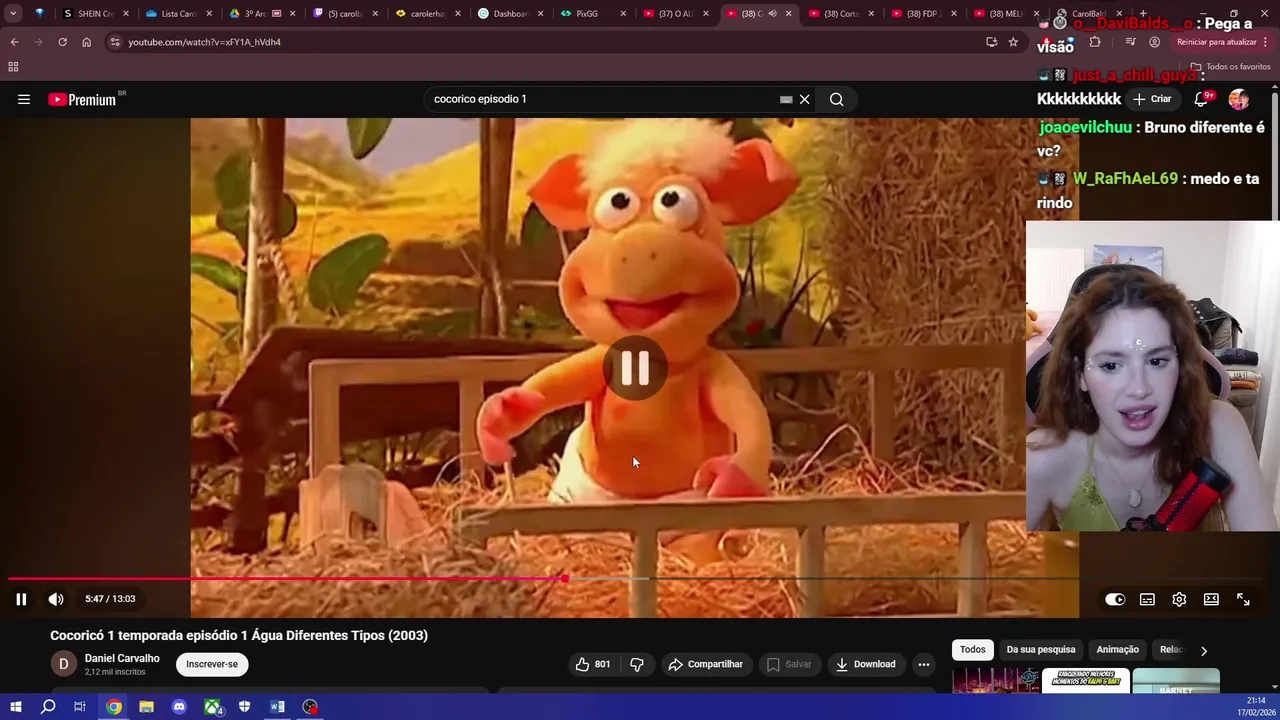Open OBS Studio on the taskbar
Image resolution: width=1280 pixels, height=720 pixels.
pos(310,707)
